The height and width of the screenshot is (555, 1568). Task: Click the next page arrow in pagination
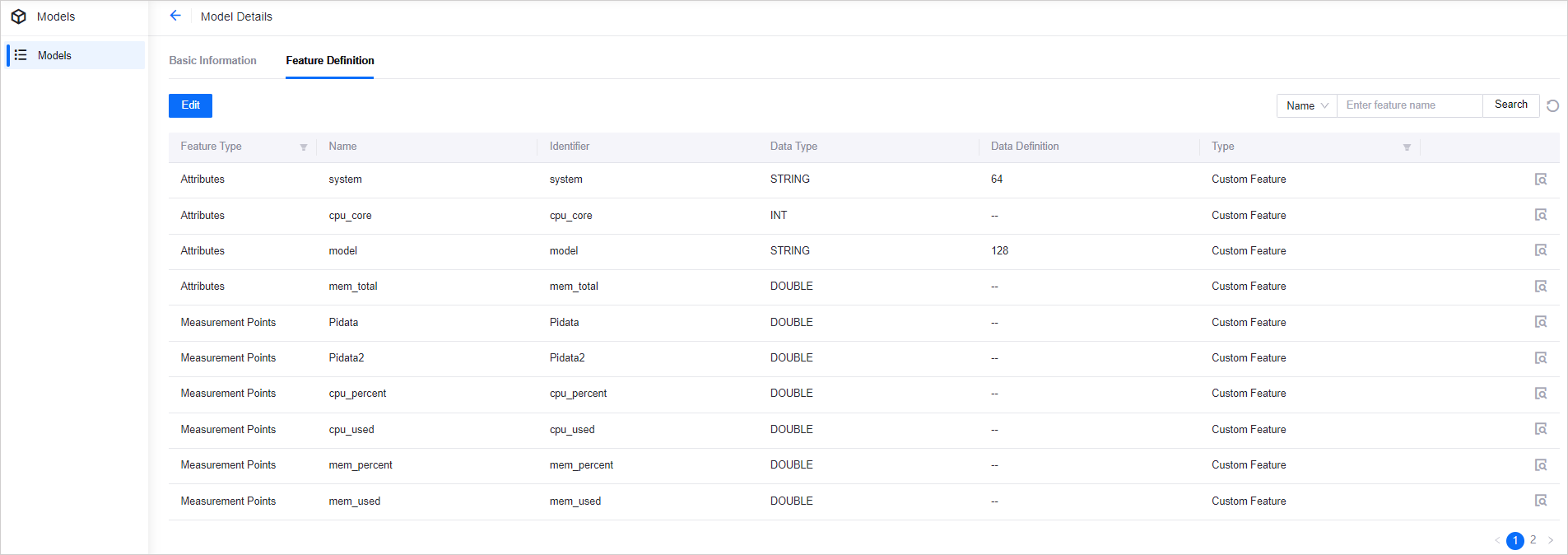click(x=1551, y=540)
